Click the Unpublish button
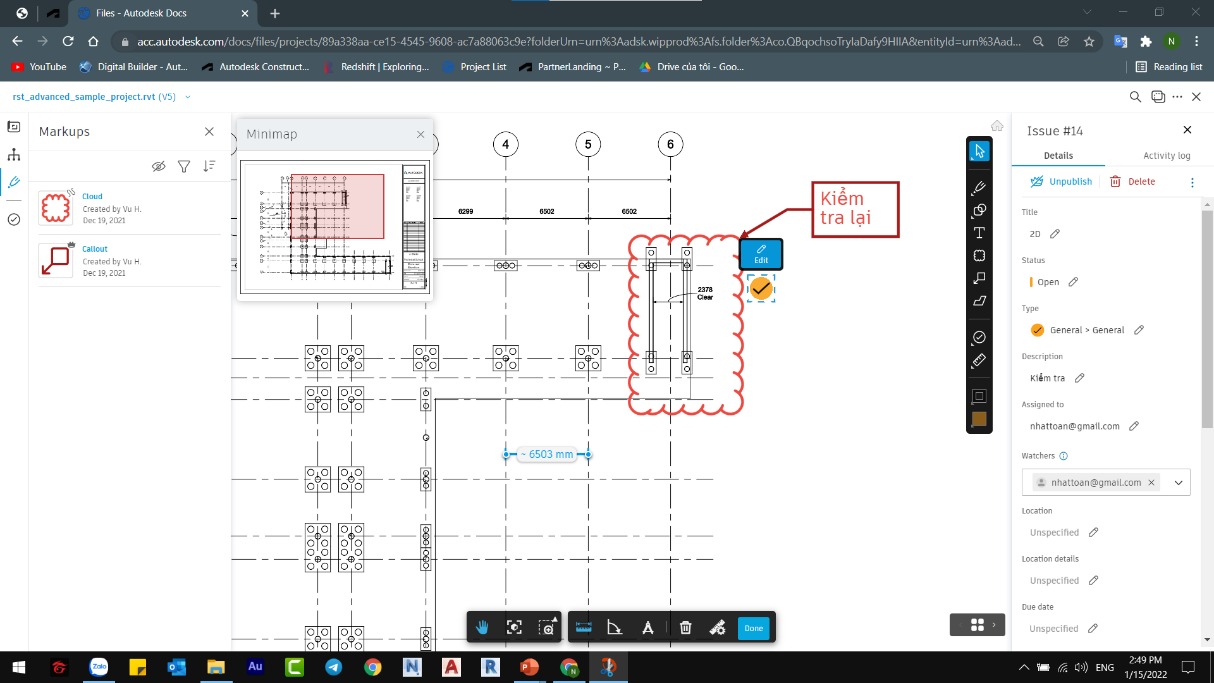1214x683 pixels. pyautogui.click(x=1062, y=182)
